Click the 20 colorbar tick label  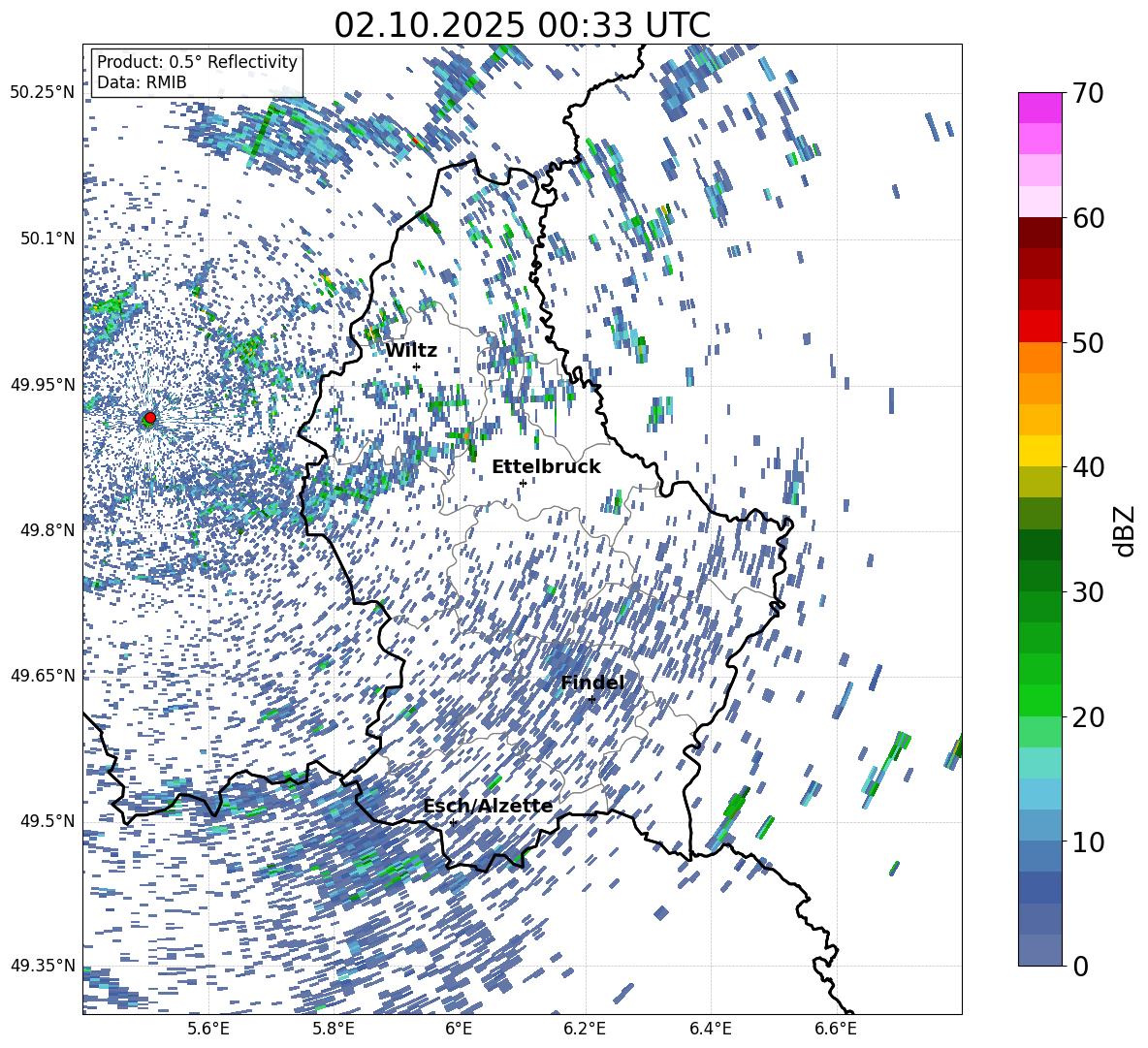[x=1088, y=716]
